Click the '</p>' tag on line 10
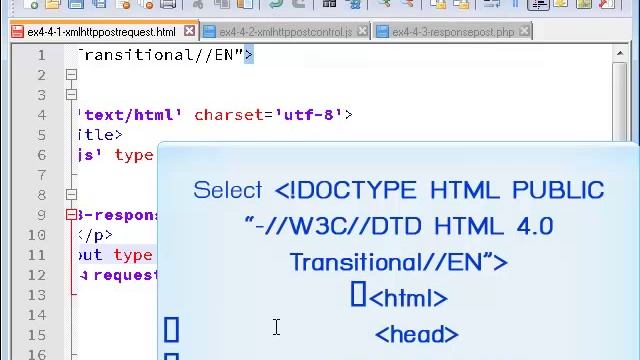This screenshot has width=640, height=360. (x=95, y=235)
